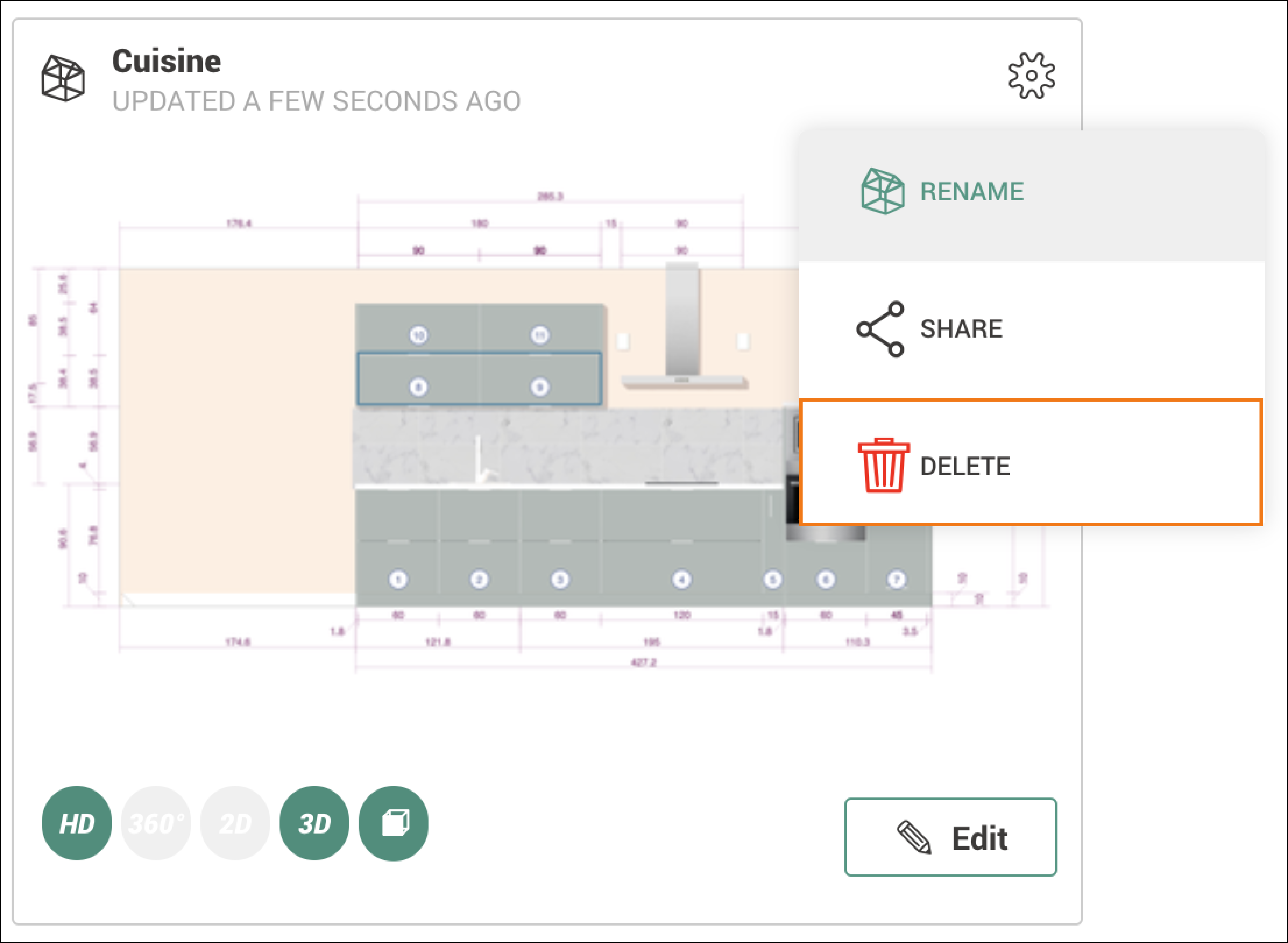
Task: Click wall cabinet marker number 10
Action: tap(418, 335)
